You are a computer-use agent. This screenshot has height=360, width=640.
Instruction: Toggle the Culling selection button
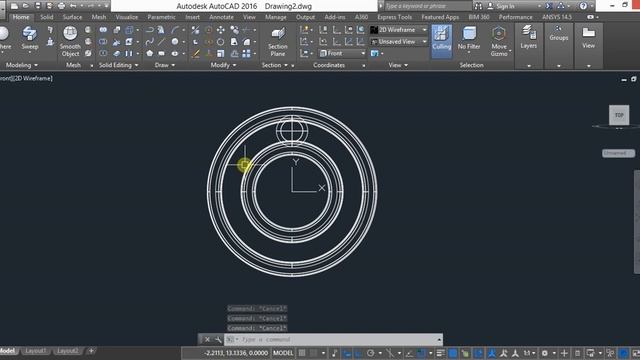pos(441,41)
